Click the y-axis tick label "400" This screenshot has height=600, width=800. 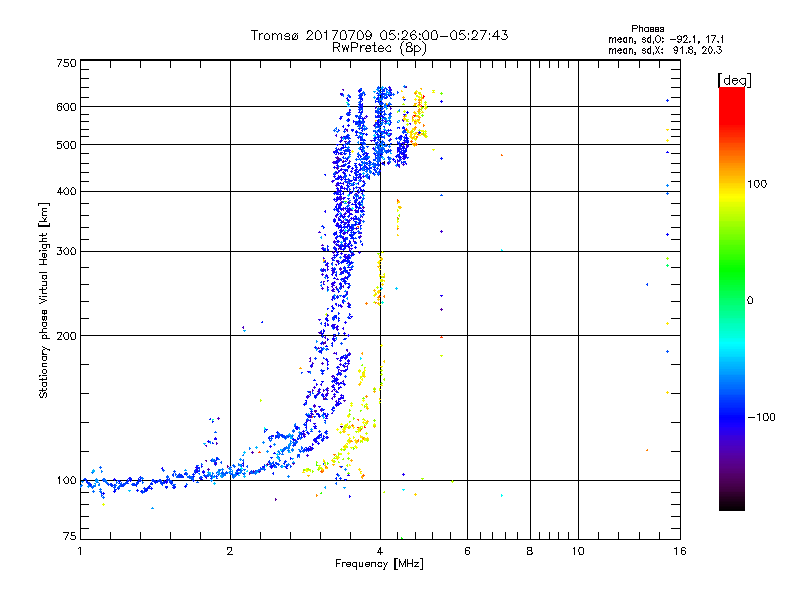(x=66, y=192)
